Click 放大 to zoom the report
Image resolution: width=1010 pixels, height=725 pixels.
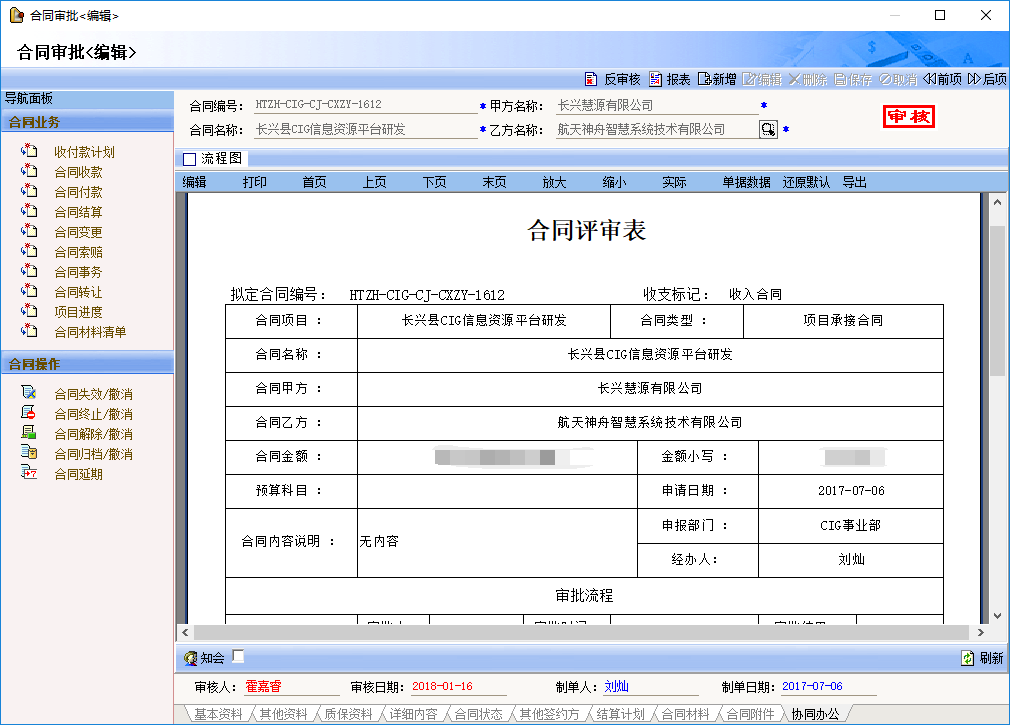click(x=554, y=182)
